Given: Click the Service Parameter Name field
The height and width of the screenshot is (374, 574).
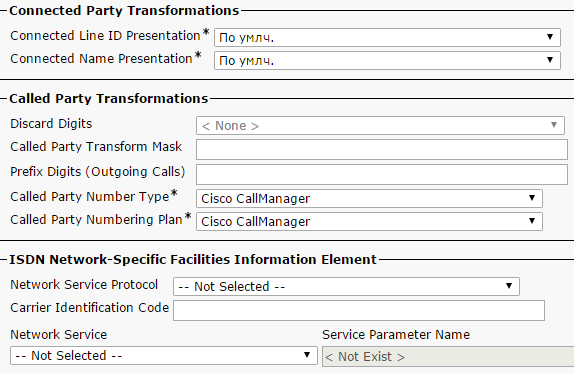Looking at the screenshot, I should [x=448, y=356].
